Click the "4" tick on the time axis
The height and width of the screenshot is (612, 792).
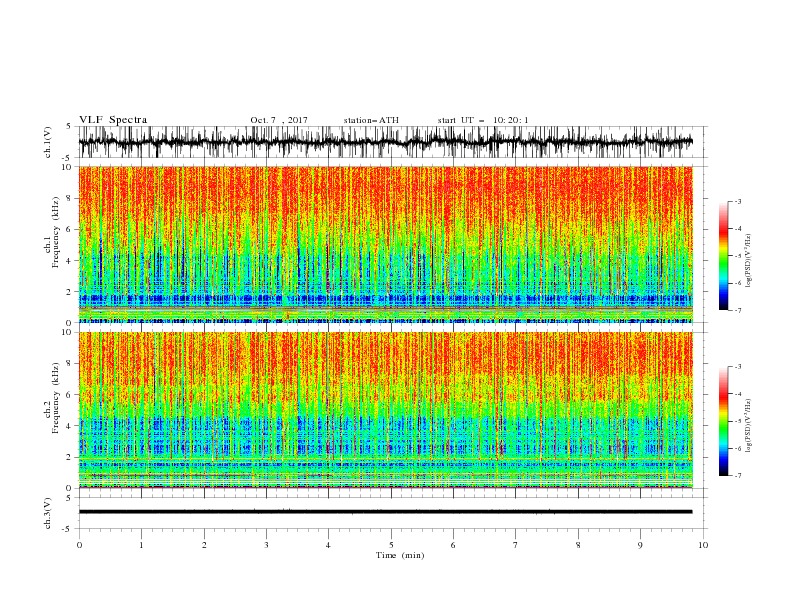[328, 545]
